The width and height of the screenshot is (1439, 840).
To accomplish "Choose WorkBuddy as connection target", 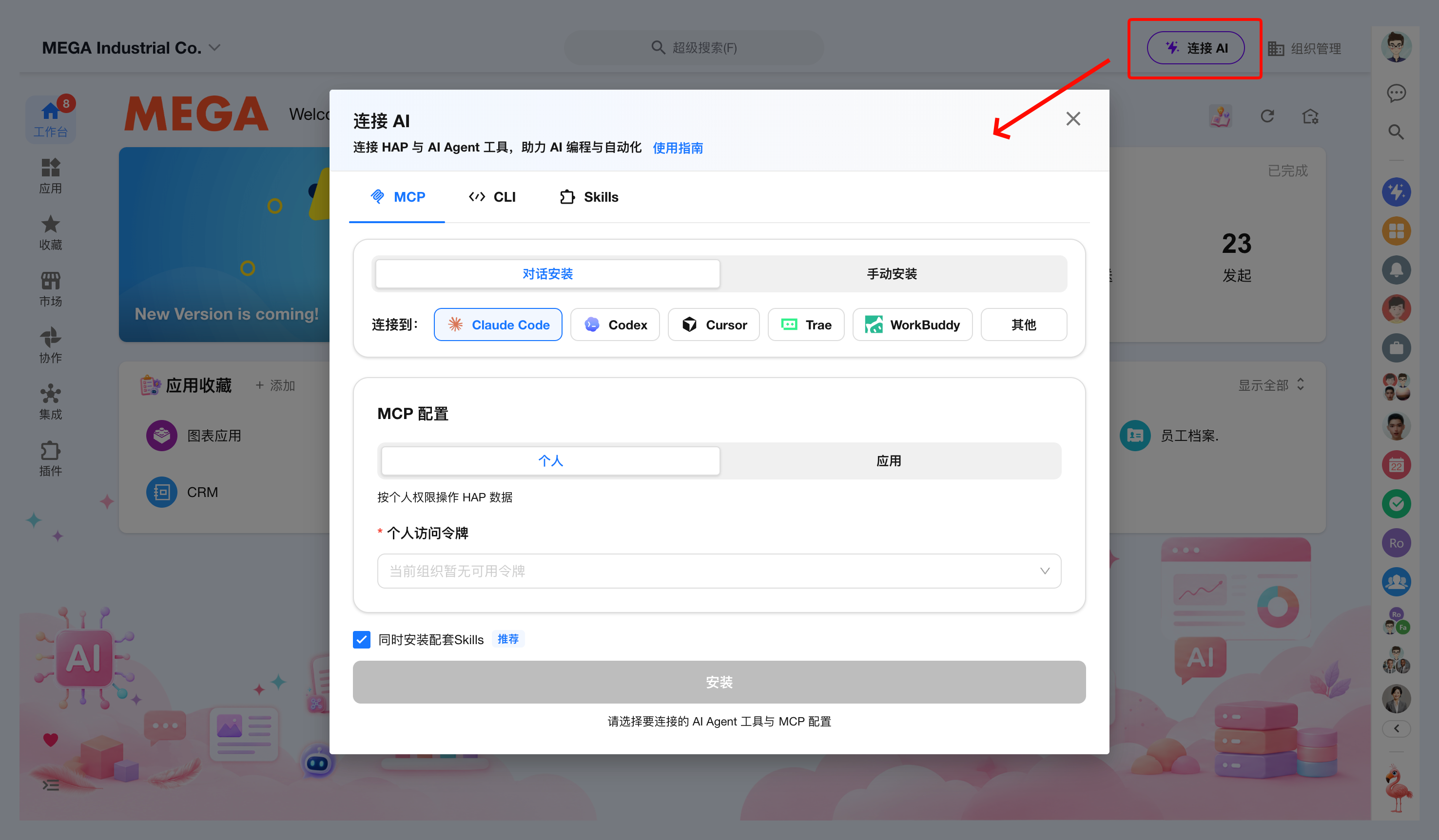I will [x=913, y=325].
